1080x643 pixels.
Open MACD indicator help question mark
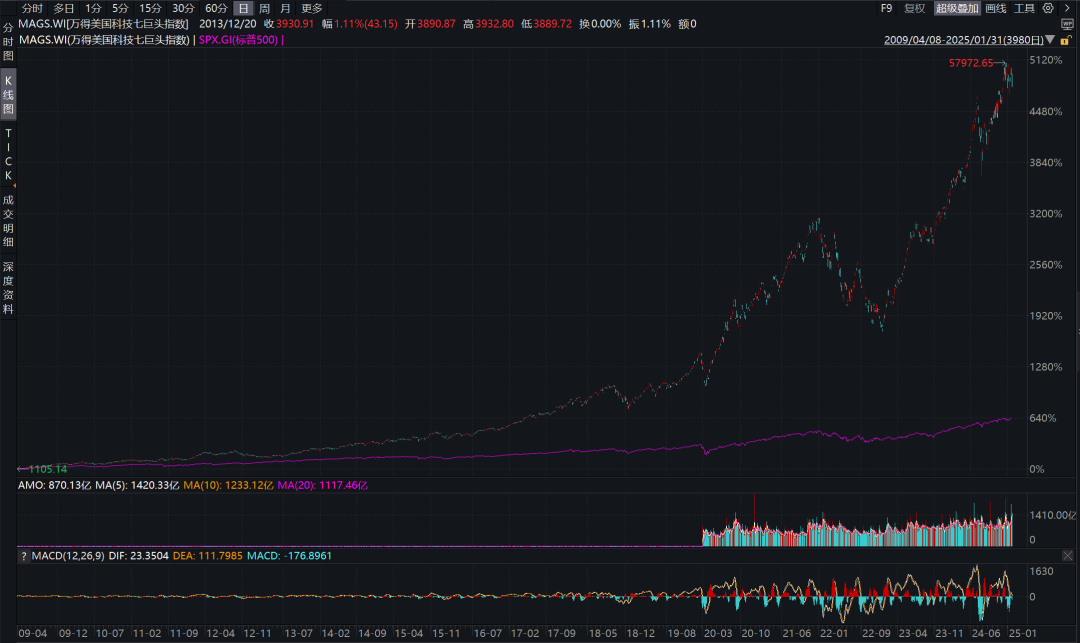point(23,556)
